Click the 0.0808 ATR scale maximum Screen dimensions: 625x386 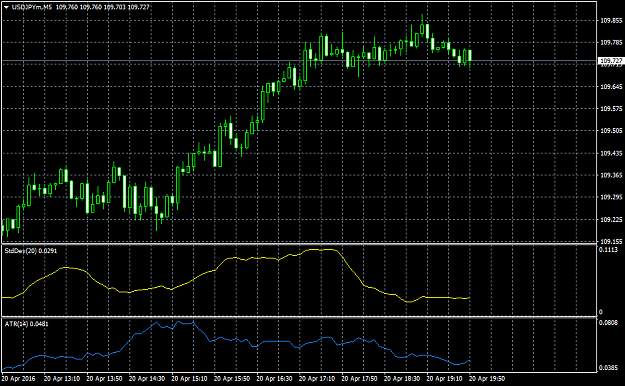(x=608, y=323)
